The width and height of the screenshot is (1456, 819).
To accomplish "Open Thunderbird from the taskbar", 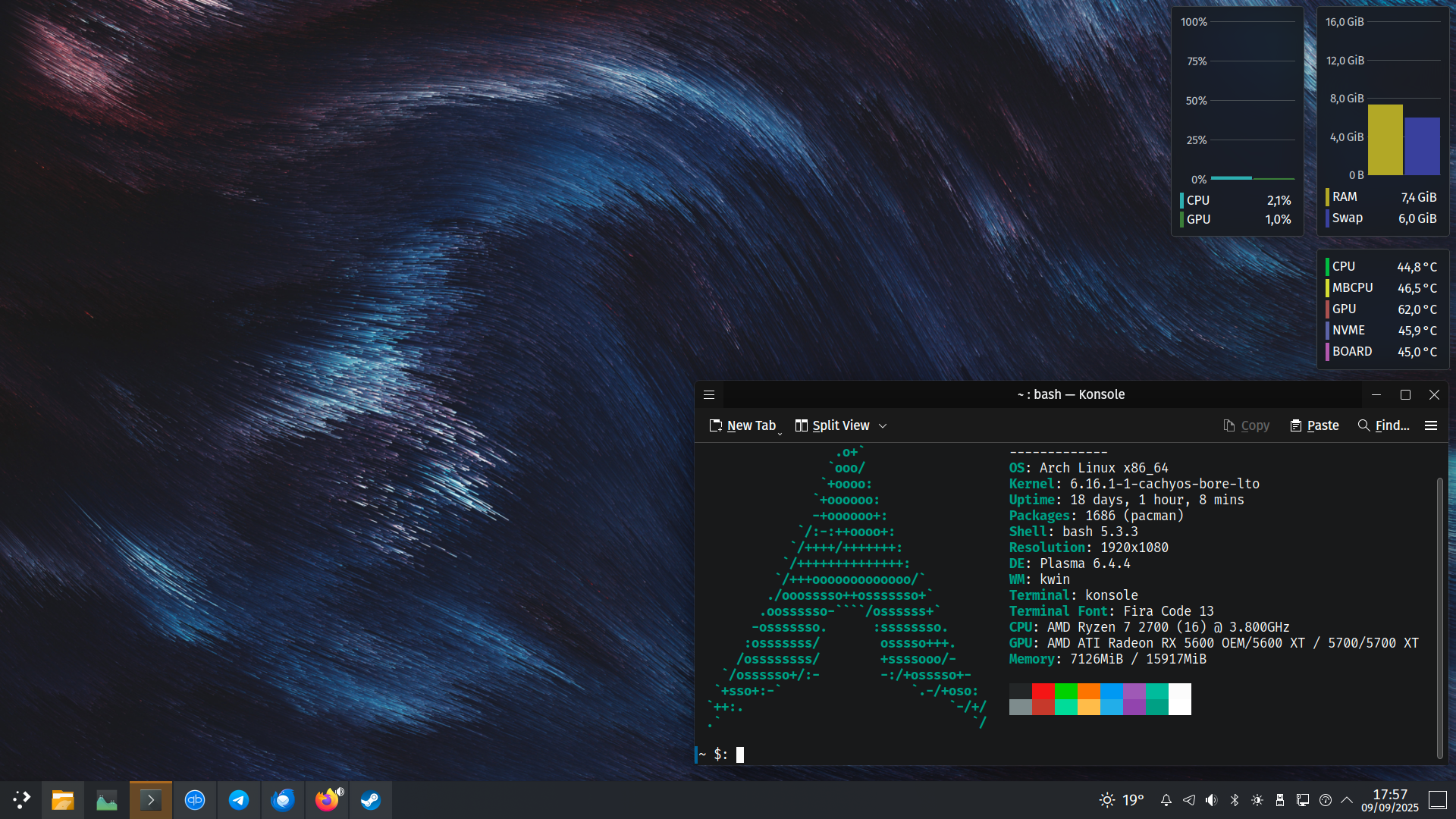I will (283, 800).
